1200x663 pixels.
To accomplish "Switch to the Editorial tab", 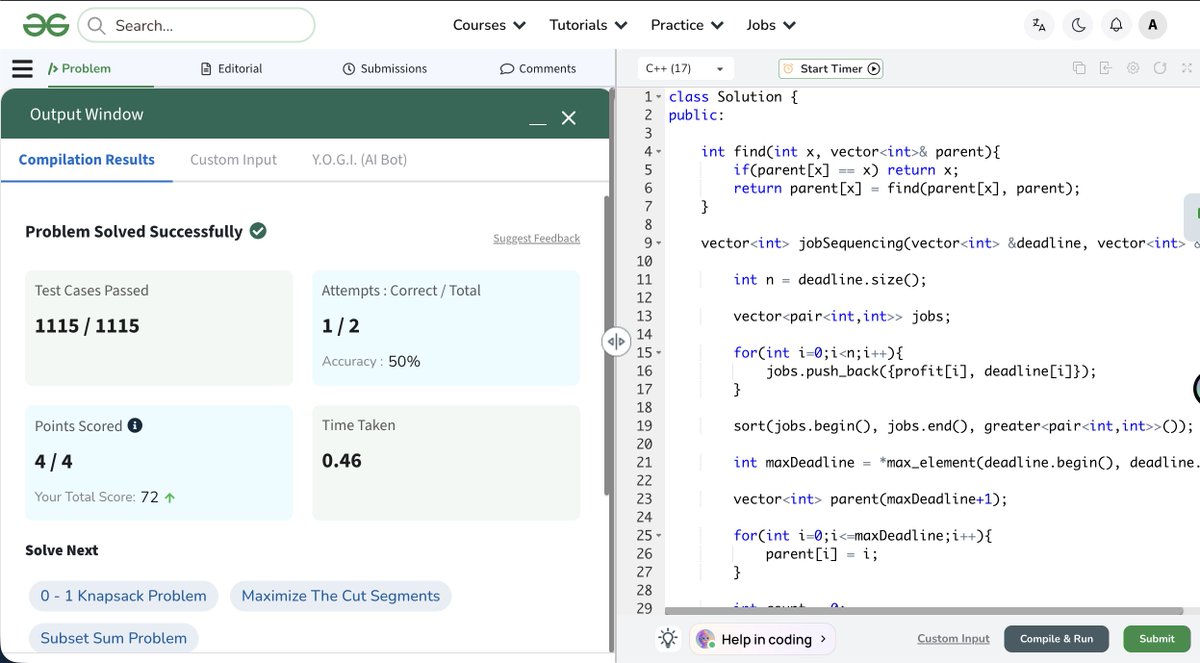I will point(232,68).
